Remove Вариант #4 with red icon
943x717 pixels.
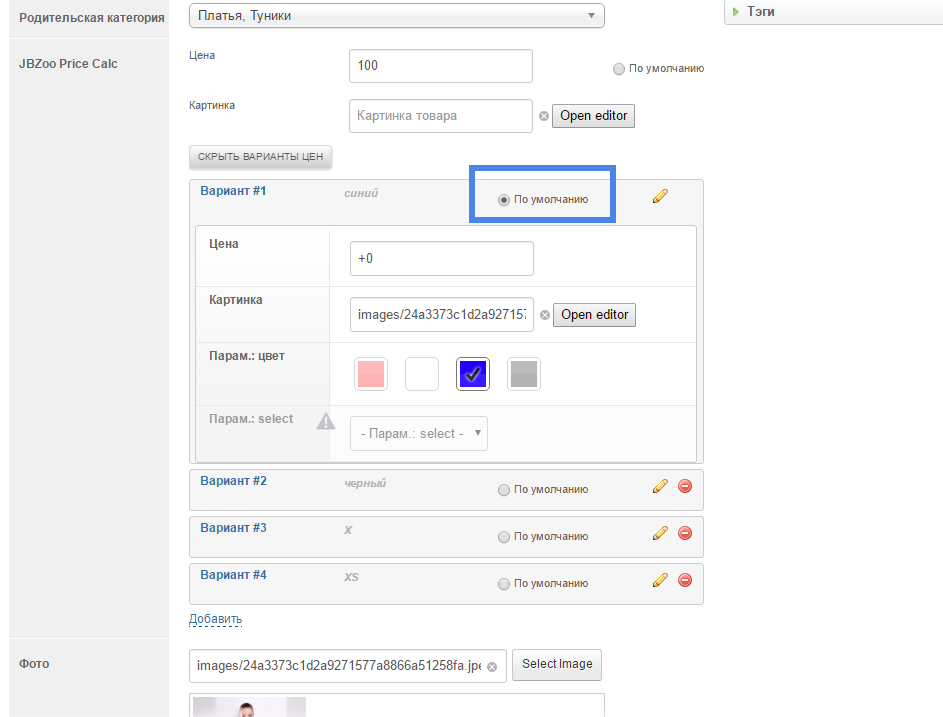point(685,580)
